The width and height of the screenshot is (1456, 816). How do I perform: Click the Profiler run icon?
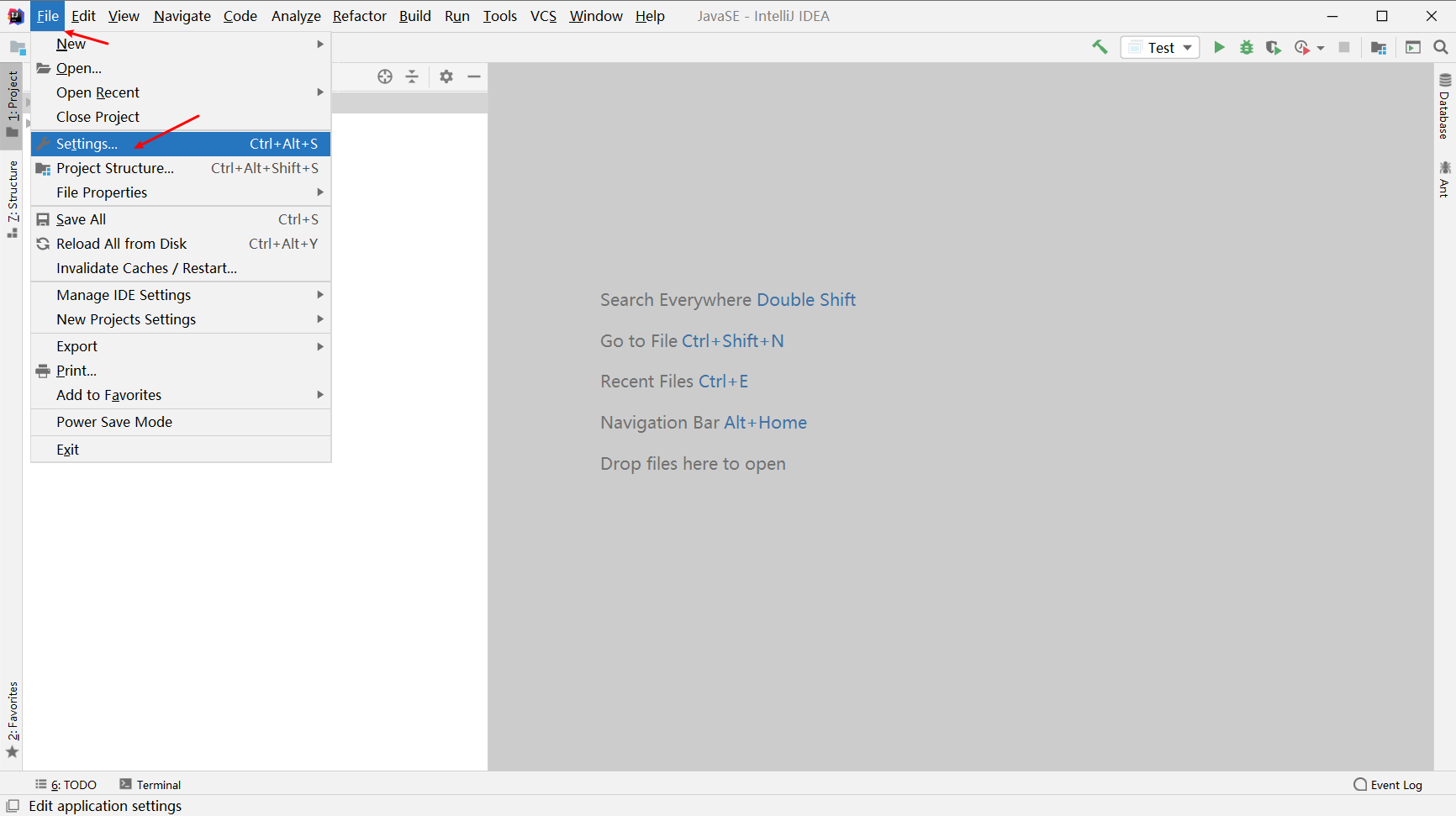click(1302, 47)
